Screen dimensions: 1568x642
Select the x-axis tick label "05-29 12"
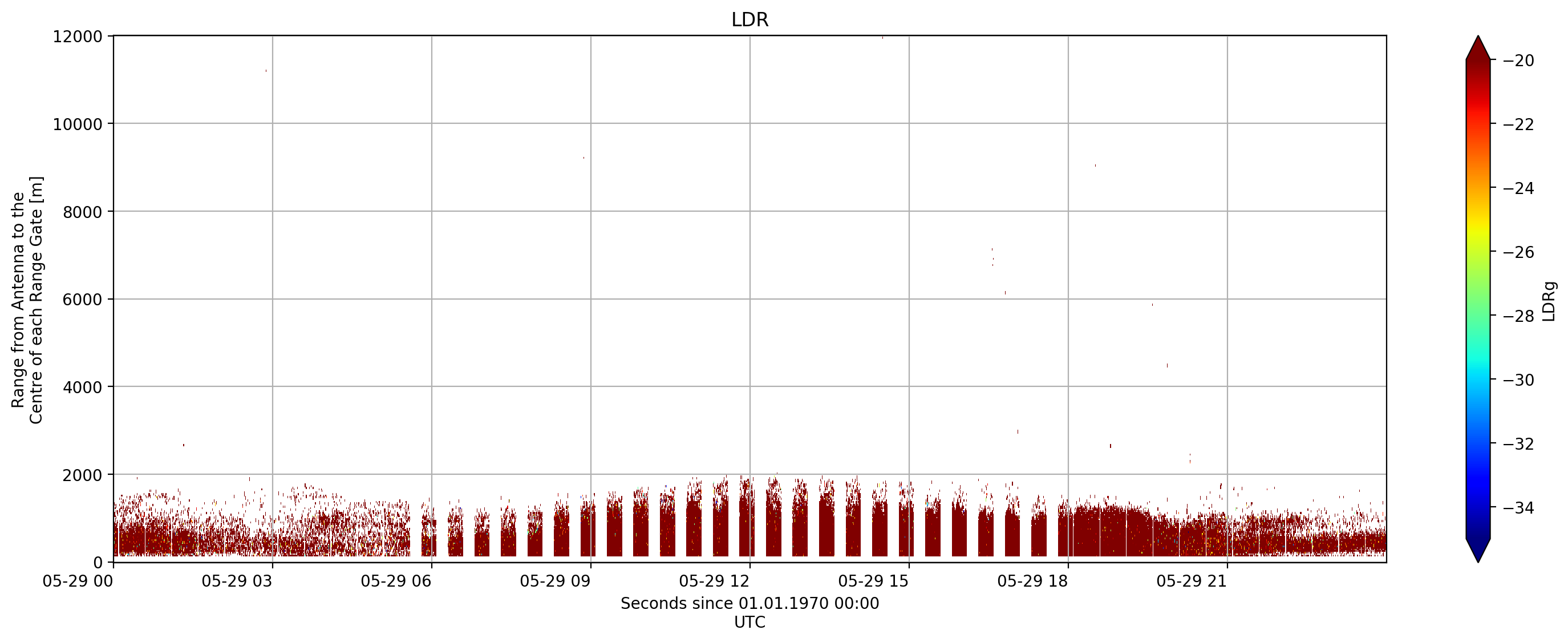(x=715, y=581)
